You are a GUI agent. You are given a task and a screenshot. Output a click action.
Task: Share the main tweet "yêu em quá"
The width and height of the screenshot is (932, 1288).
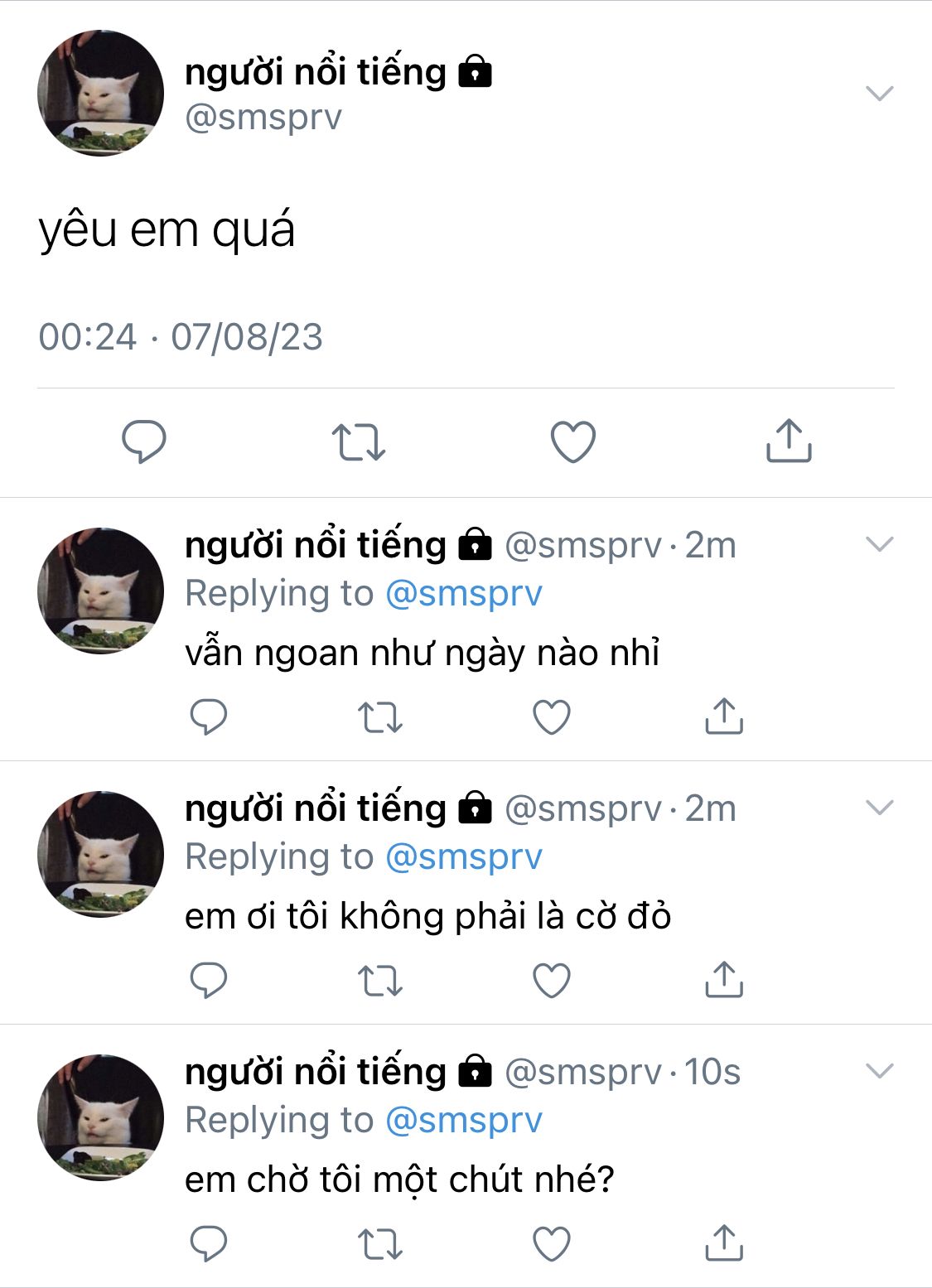tap(788, 441)
